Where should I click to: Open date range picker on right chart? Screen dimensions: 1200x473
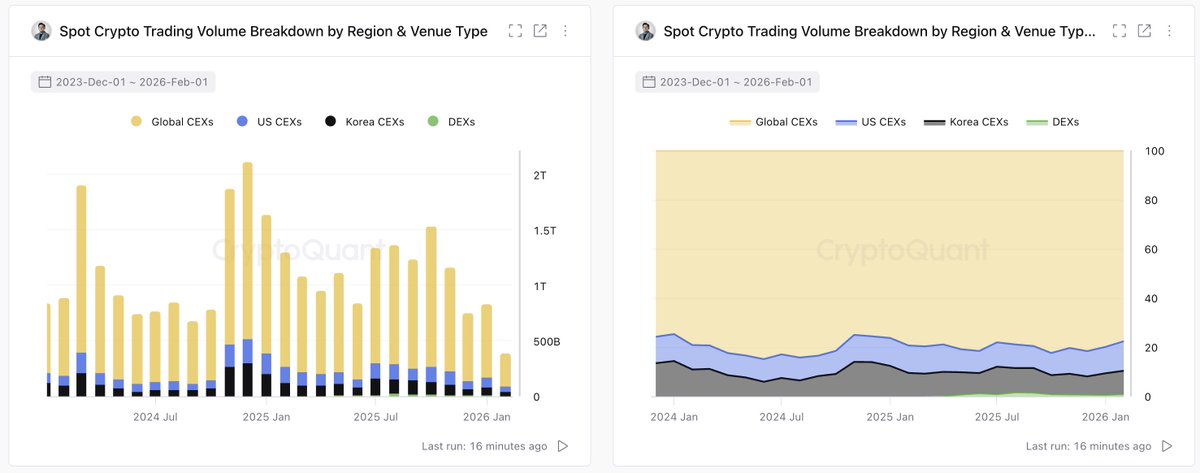[728, 82]
